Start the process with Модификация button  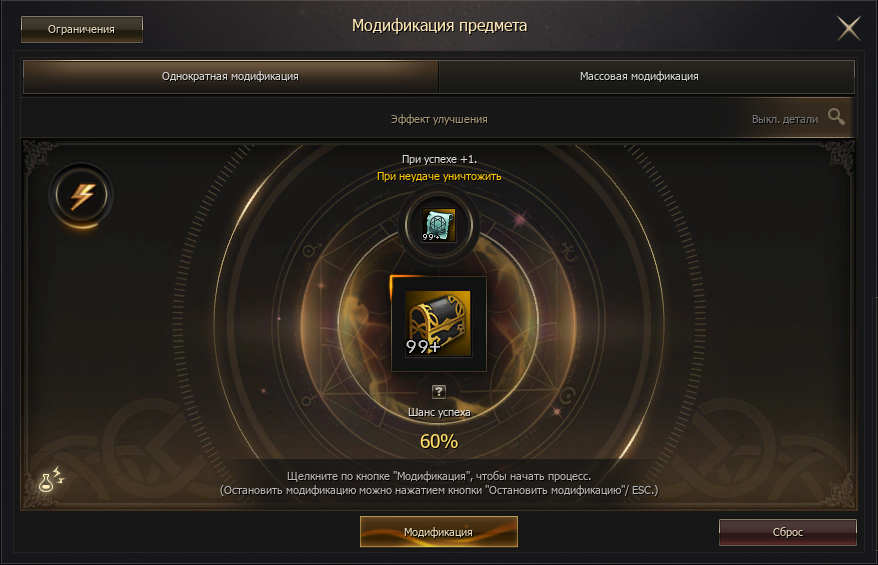click(438, 531)
